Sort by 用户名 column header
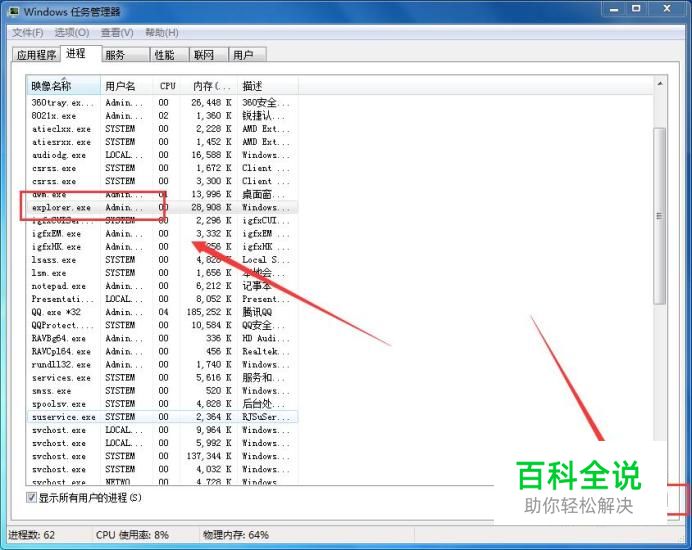This screenshot has height=550, width=692. coord(127,86)
